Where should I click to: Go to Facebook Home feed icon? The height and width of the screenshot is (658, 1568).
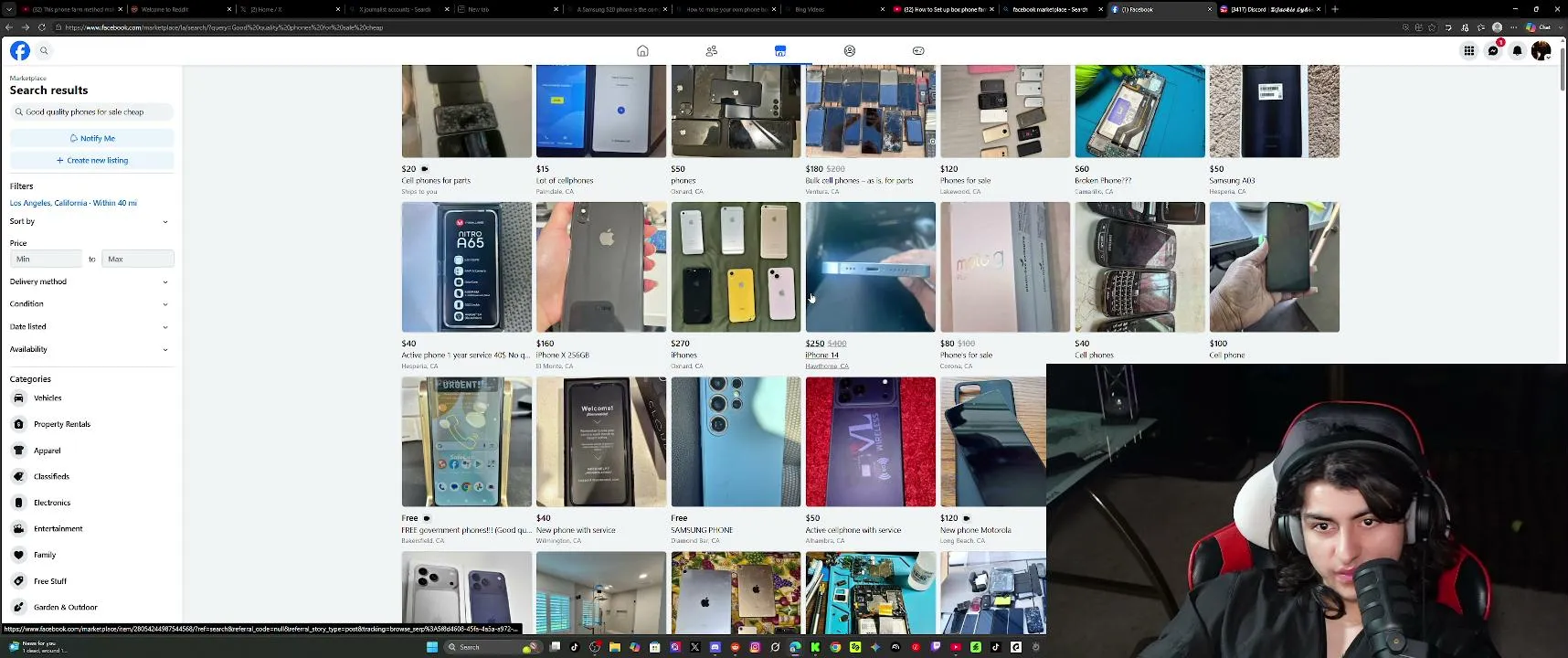click(642, 51)
